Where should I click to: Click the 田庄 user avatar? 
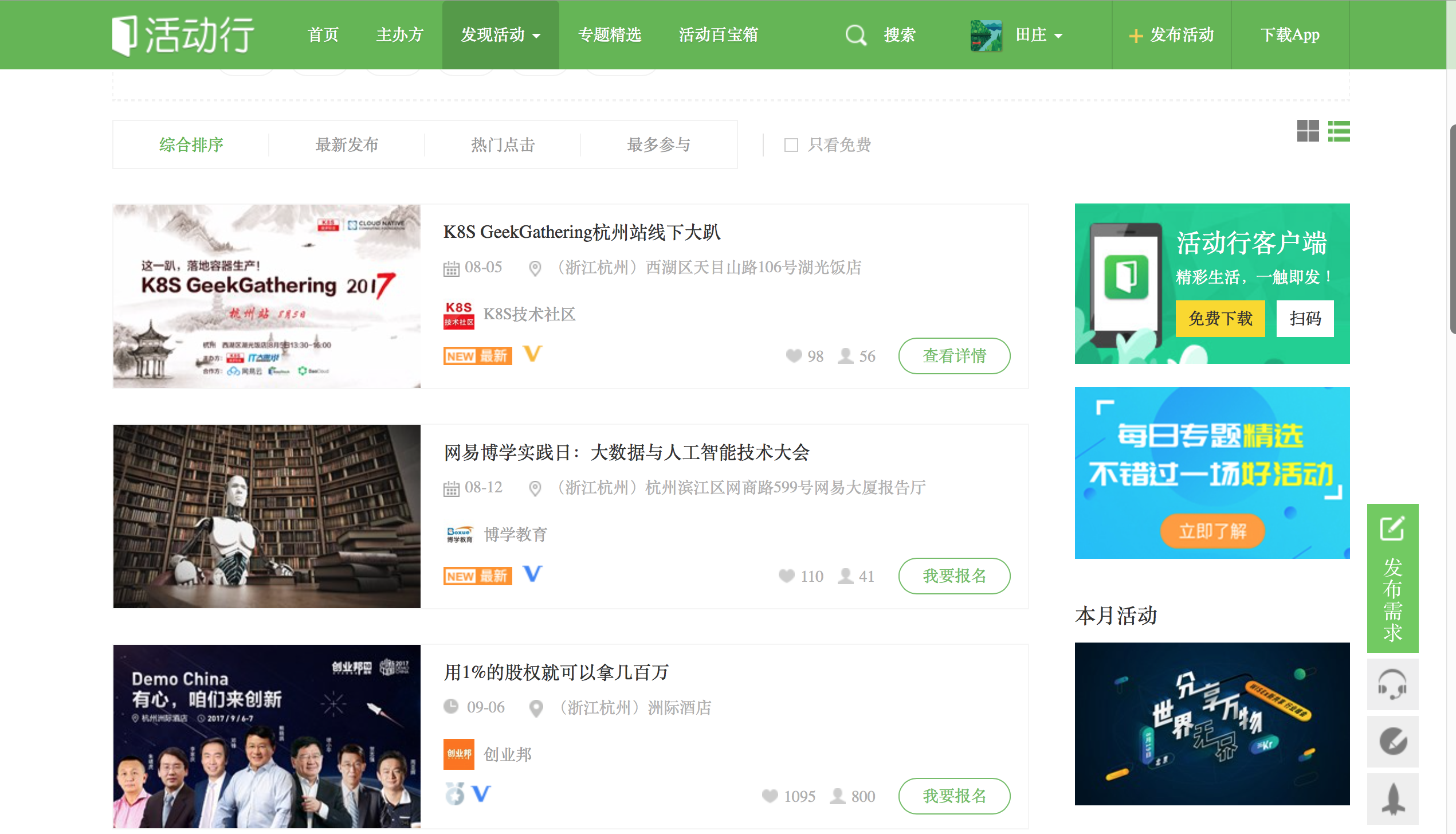pos(986,35)
